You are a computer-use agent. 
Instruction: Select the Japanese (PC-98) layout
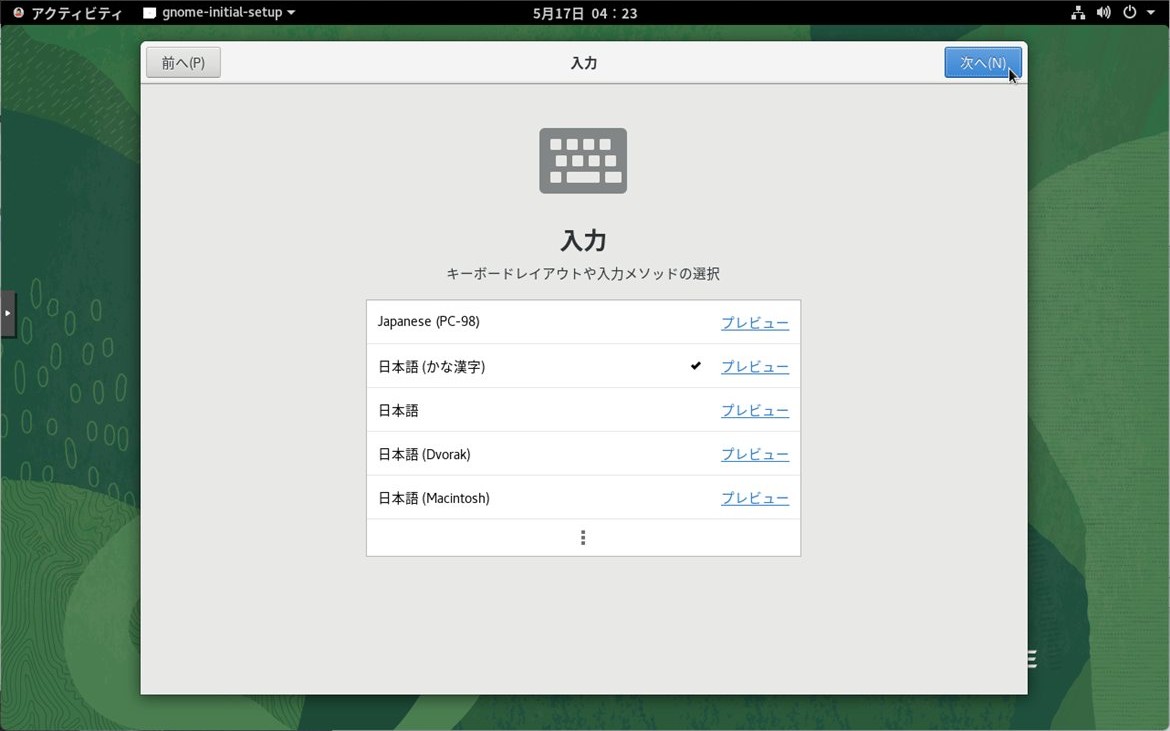pyautogui.click(x=583, y=322)
